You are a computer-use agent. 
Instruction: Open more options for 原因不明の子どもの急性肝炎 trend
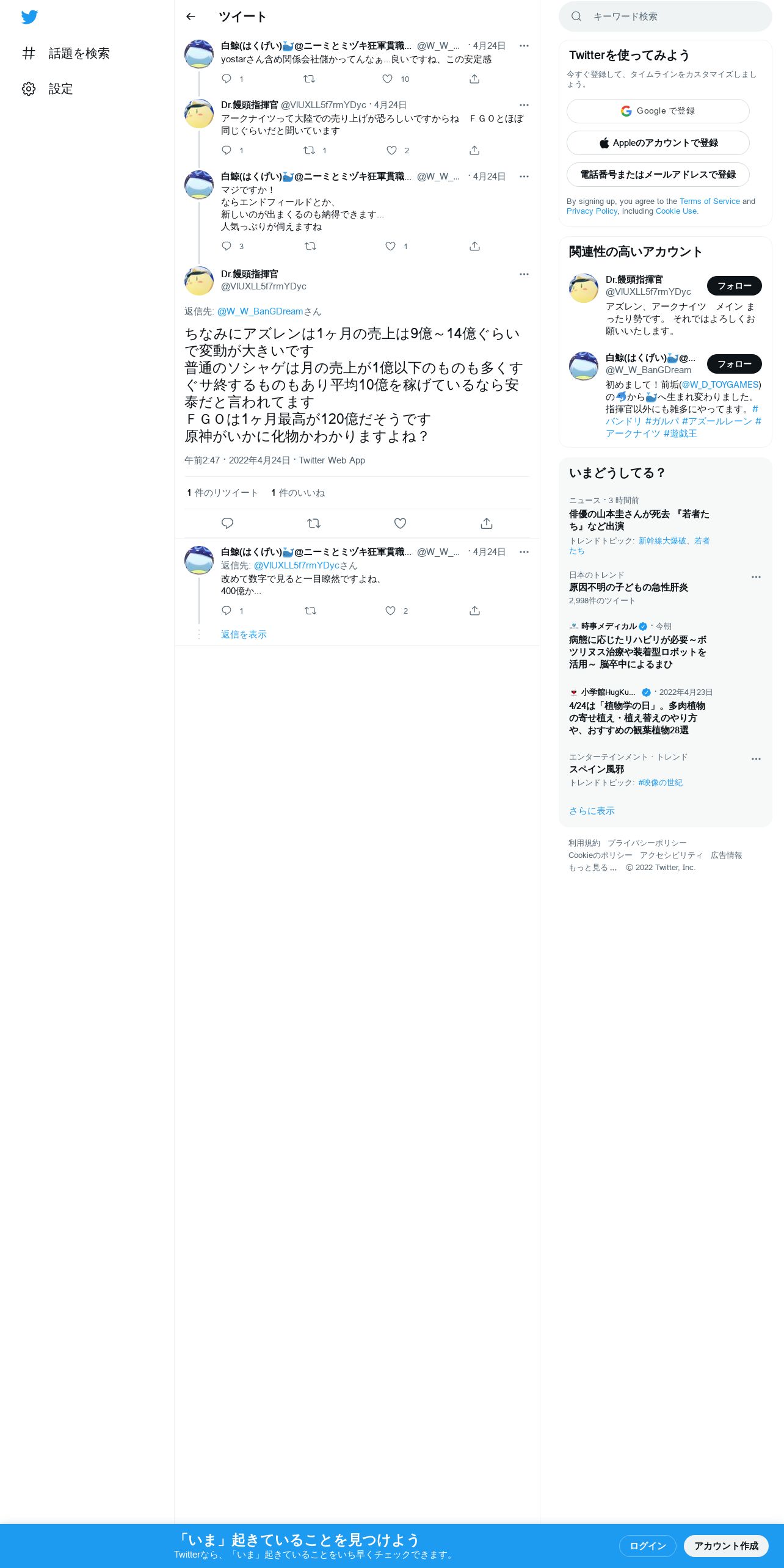click(756, 577)
